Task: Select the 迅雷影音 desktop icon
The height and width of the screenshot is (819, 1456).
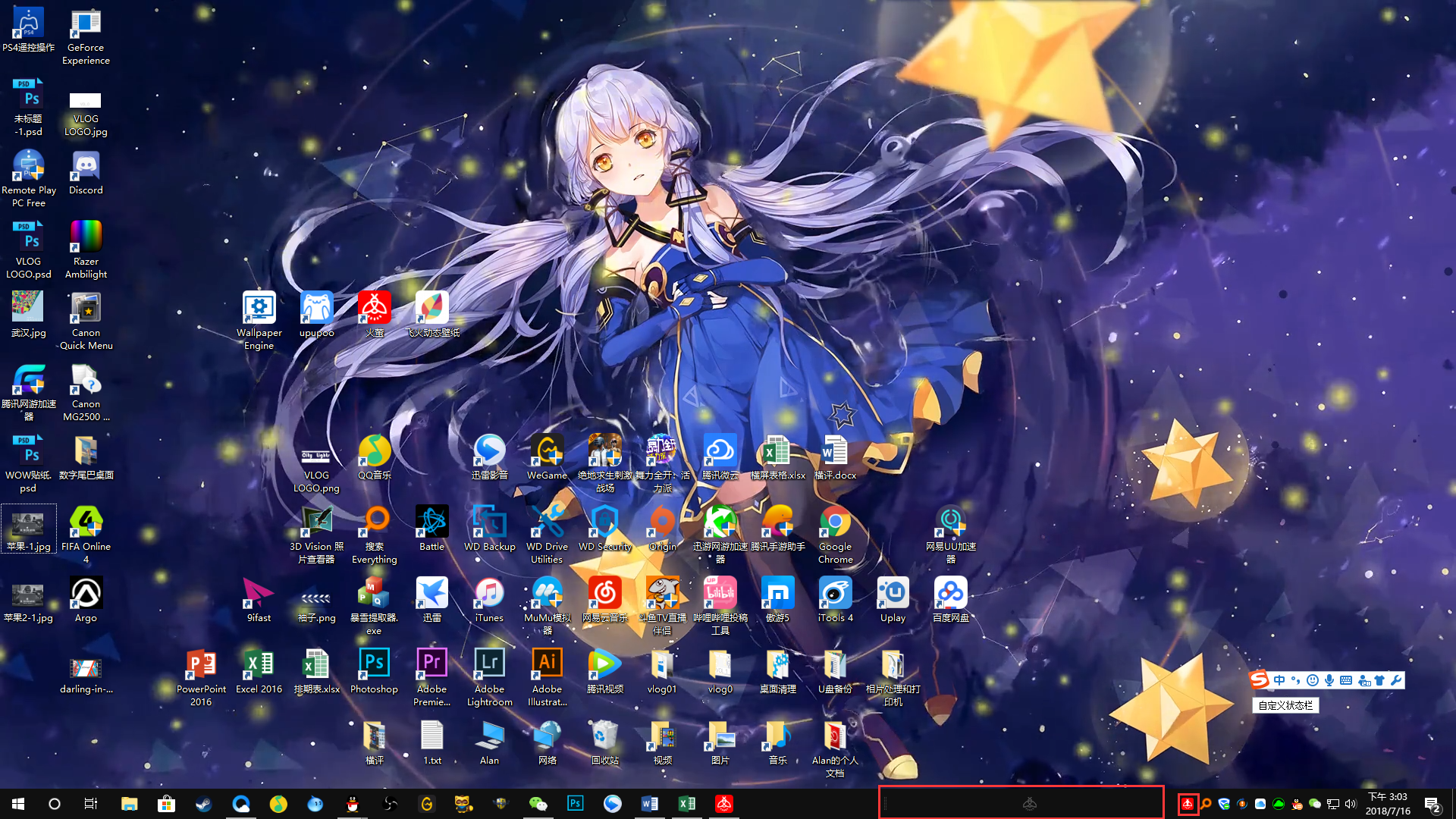Action: click(489, 457)
